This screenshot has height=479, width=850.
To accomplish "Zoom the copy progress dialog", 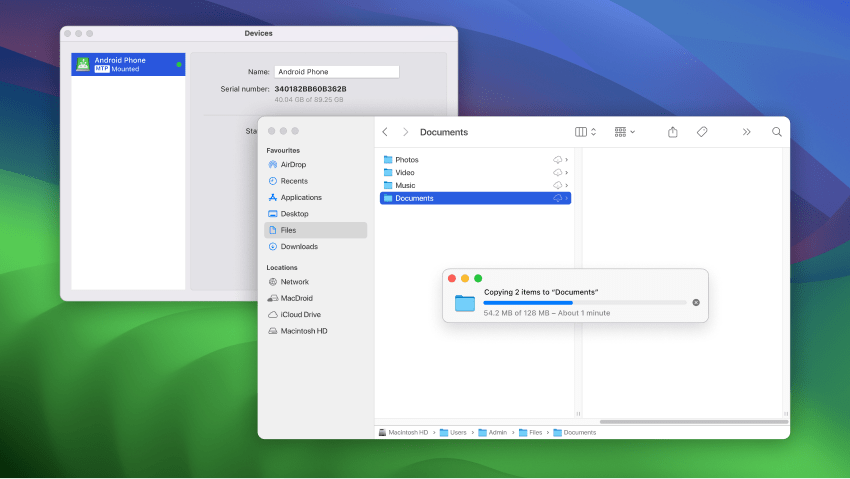I will pos(478,278).
